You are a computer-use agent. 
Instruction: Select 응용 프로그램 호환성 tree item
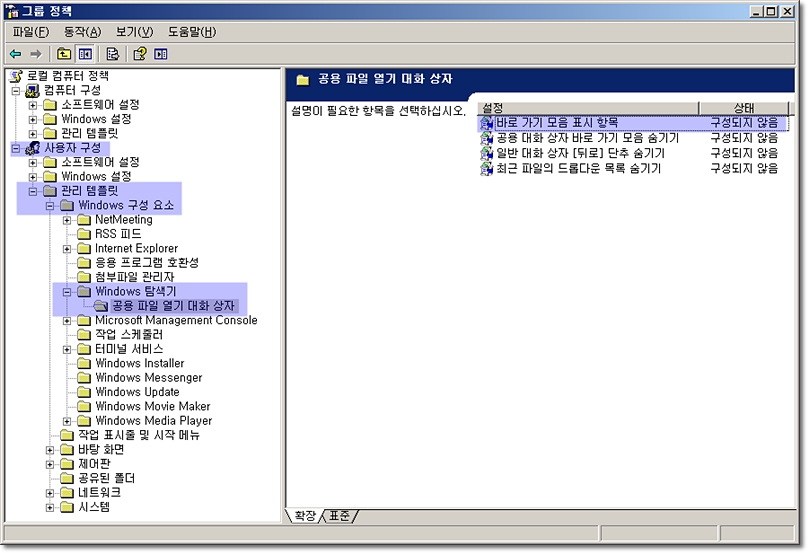click(147, 263)
